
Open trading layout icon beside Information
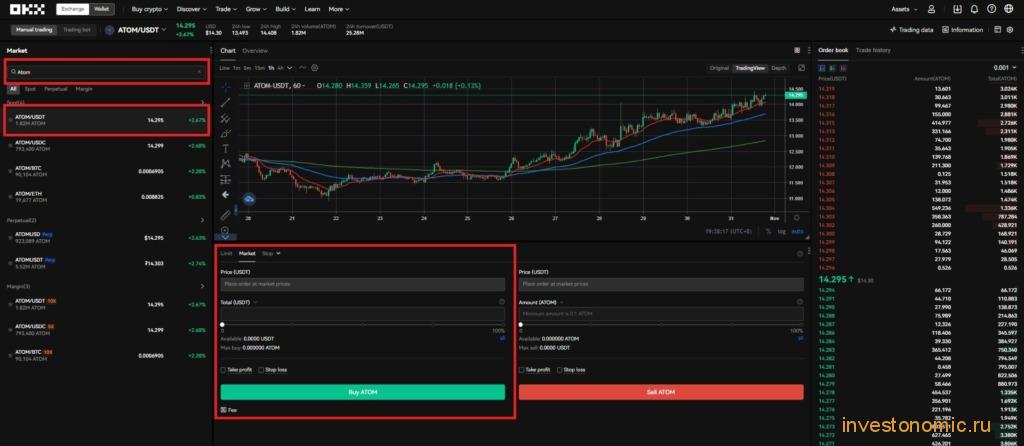click(x=997, y=29)
